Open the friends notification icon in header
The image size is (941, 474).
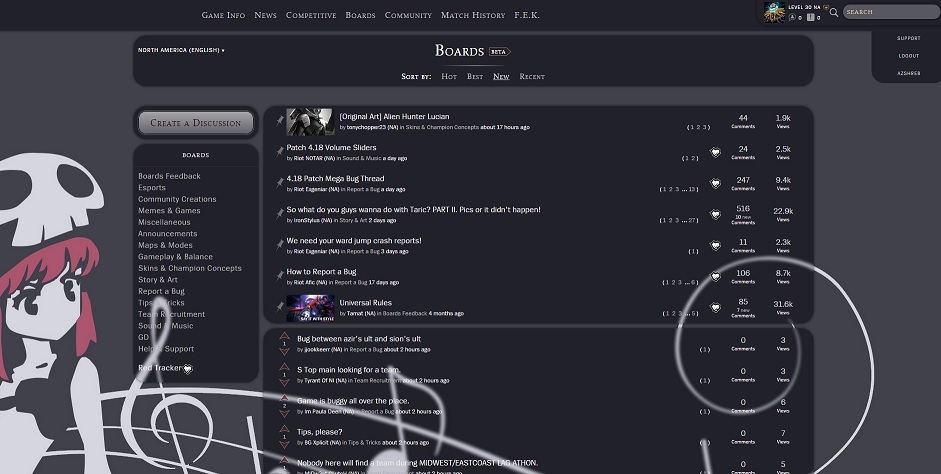(x=792, y=17)
